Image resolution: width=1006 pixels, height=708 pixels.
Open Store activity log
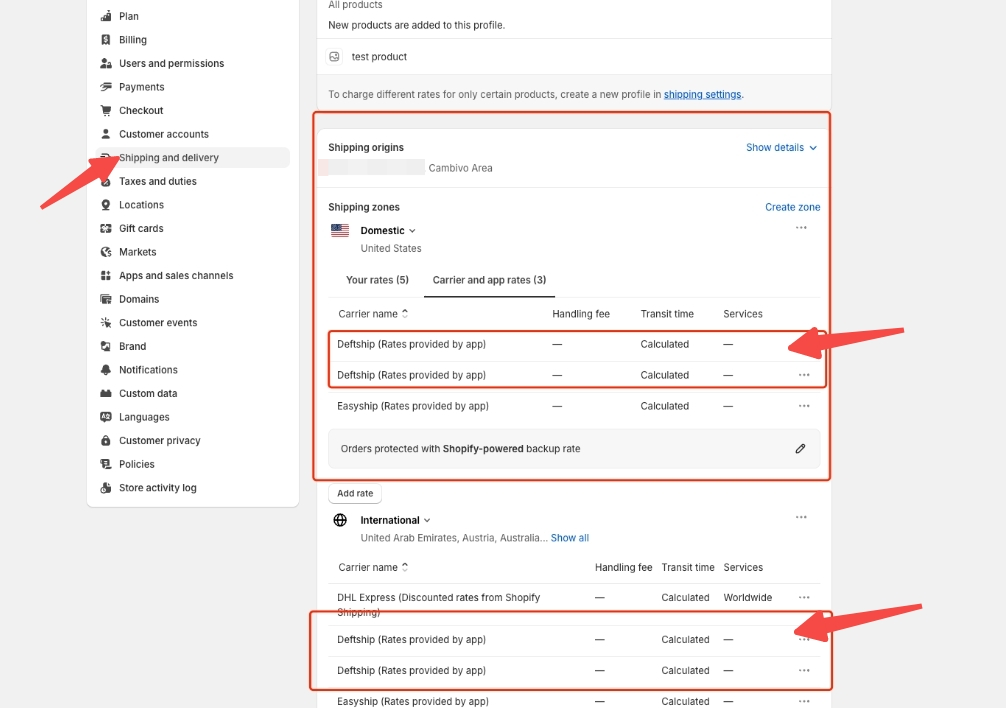pos(158,487)
